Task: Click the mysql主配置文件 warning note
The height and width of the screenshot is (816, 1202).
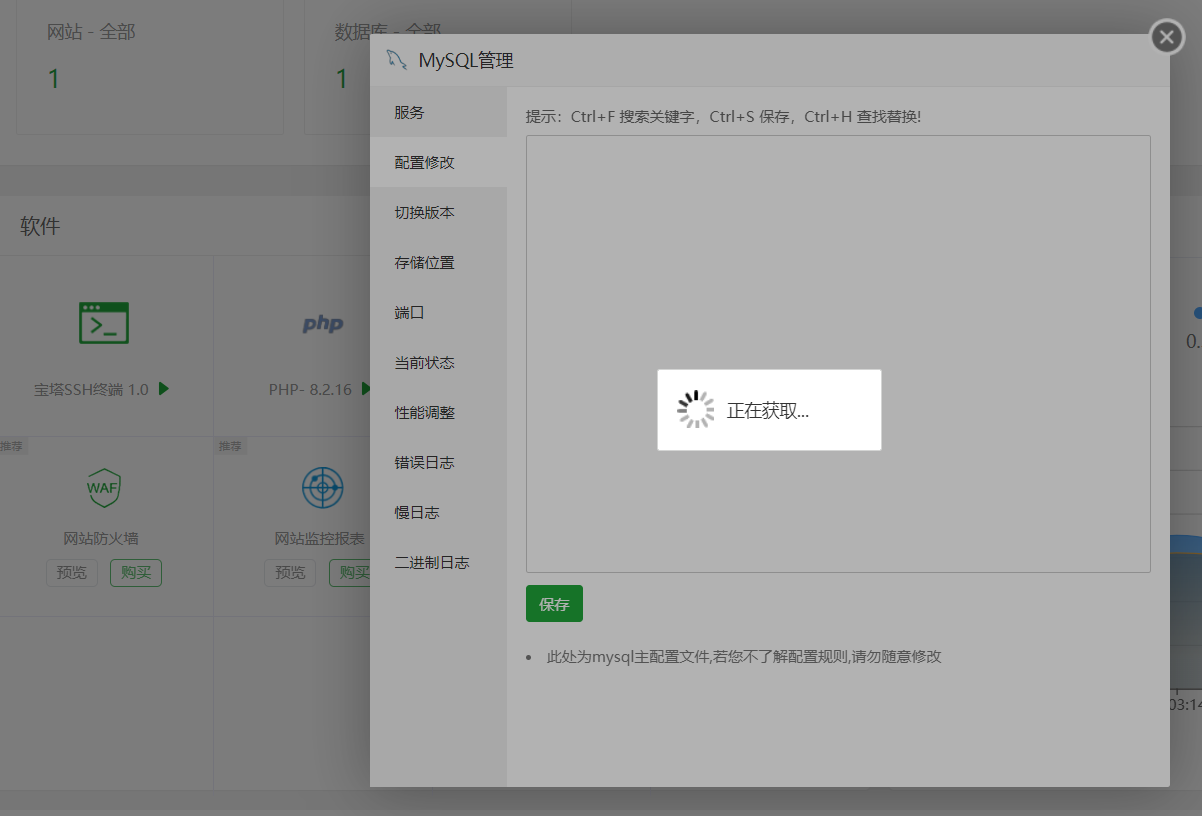Action: coord(744,657)
